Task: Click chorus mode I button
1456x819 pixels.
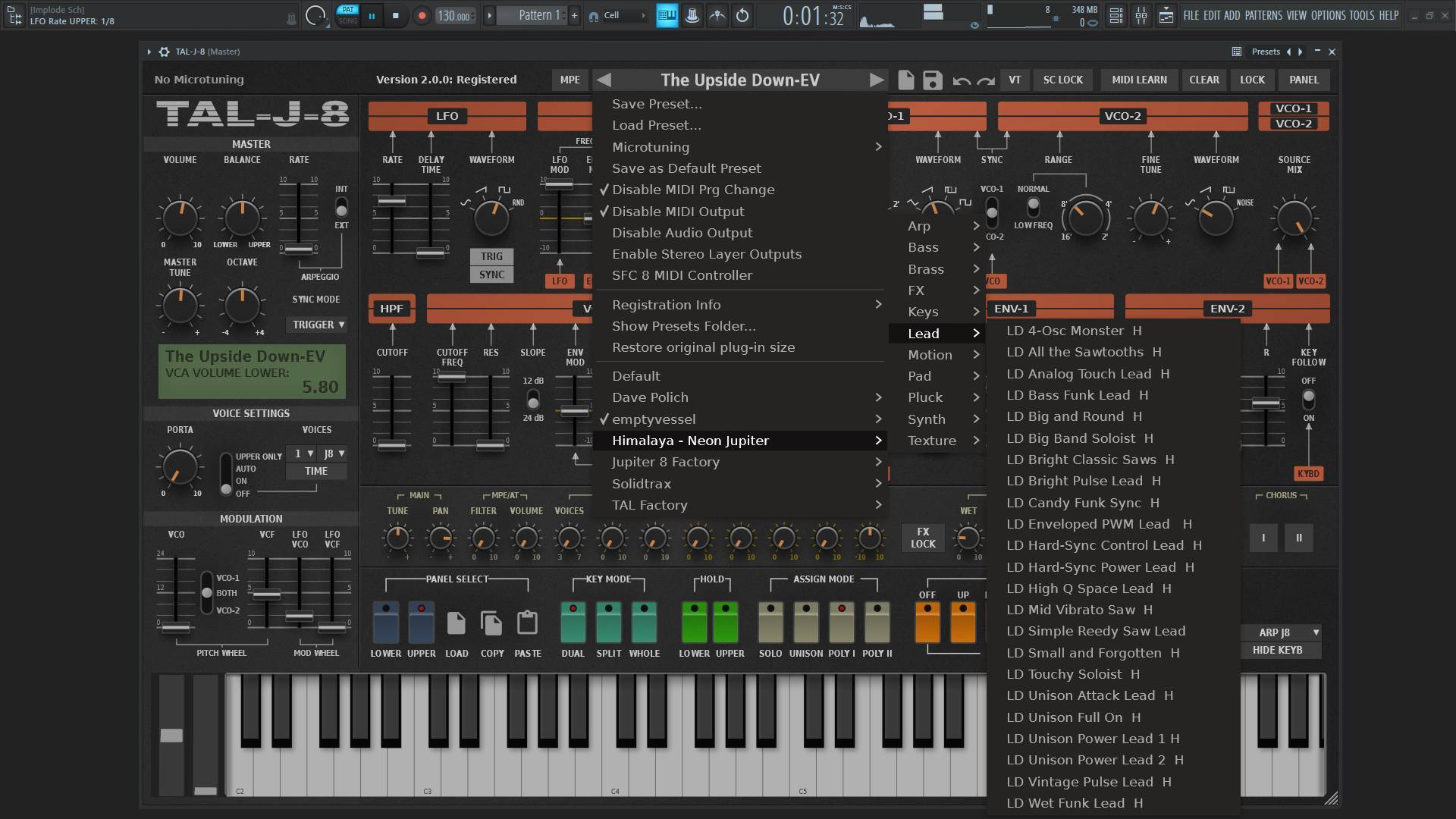Action: pos(1263,538)
